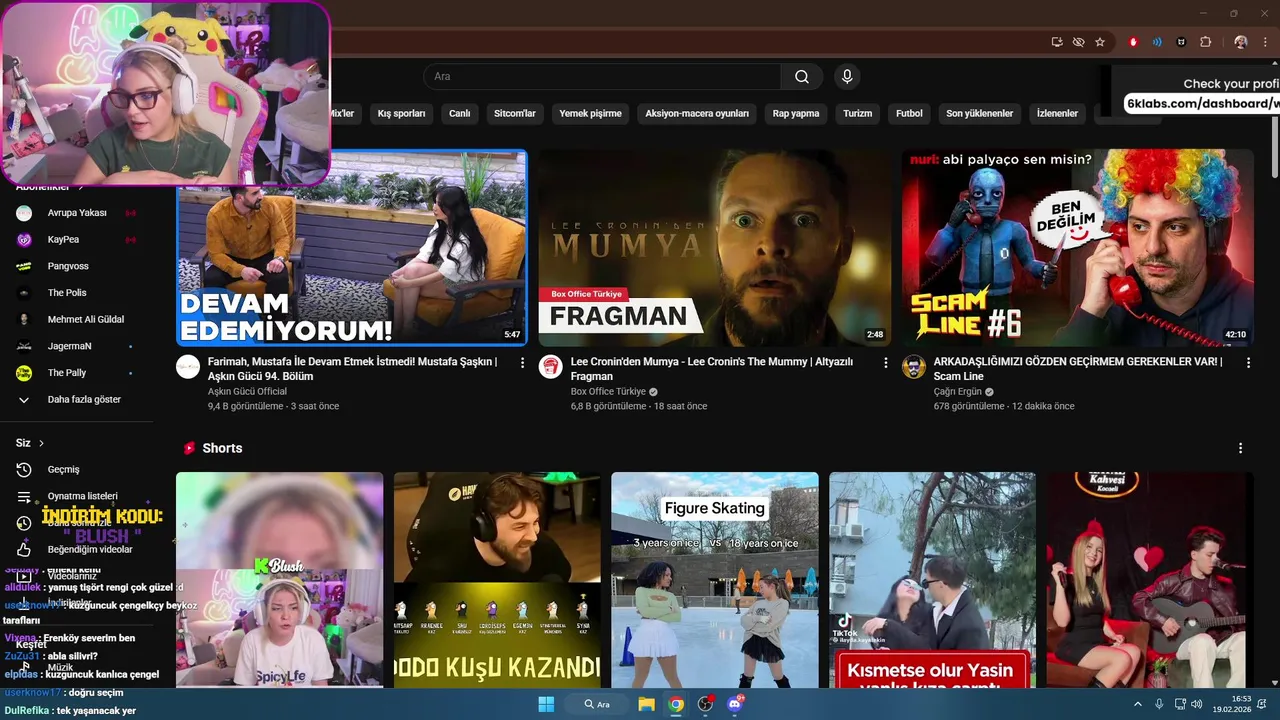The image size is (1280, 720).
Task: Select the Rap yapma filter chip
Action: 796,114
